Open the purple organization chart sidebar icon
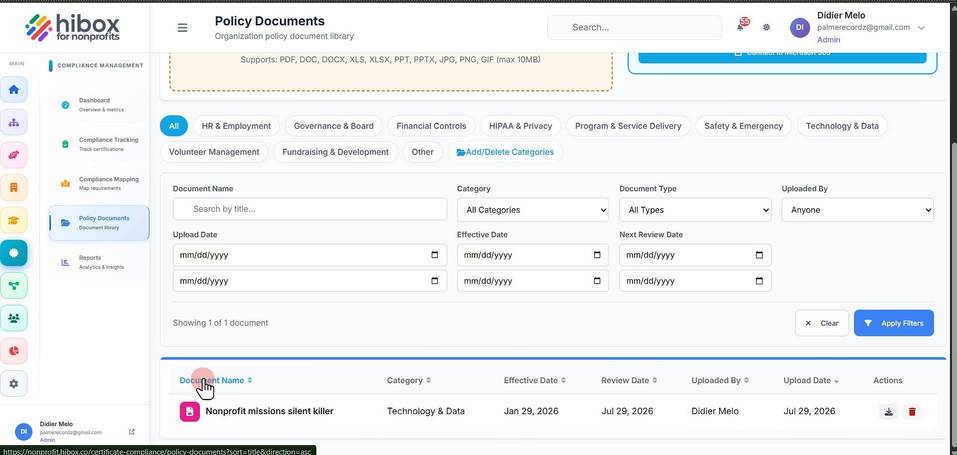 (13, 122)
